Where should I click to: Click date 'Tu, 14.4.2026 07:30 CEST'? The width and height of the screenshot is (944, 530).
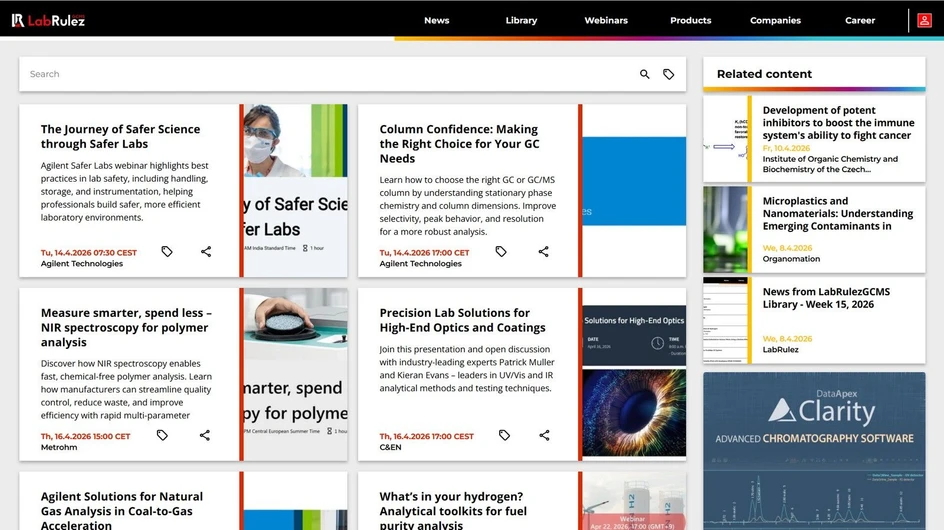click(x=88, y=253)
